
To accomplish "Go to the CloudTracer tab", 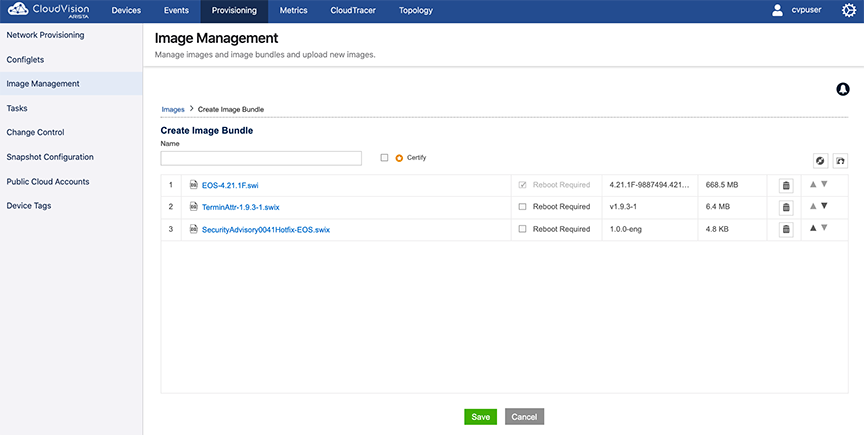I will pos(353,10).
